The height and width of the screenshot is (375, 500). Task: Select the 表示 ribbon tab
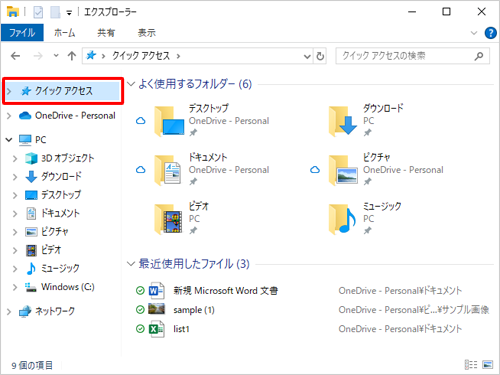point(147,33)
